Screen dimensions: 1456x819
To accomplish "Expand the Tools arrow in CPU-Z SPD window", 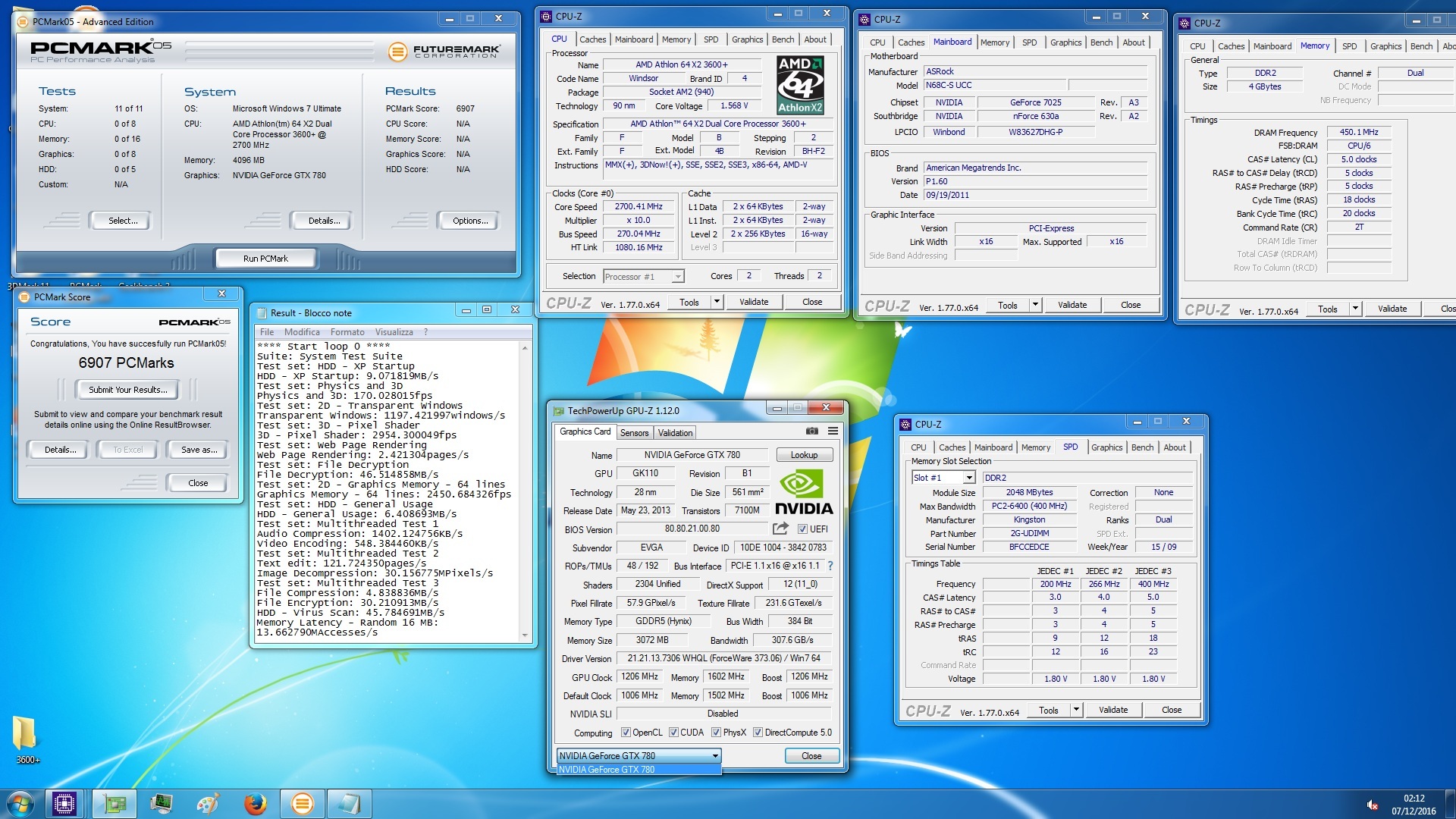I will [x=1076, y=710].
